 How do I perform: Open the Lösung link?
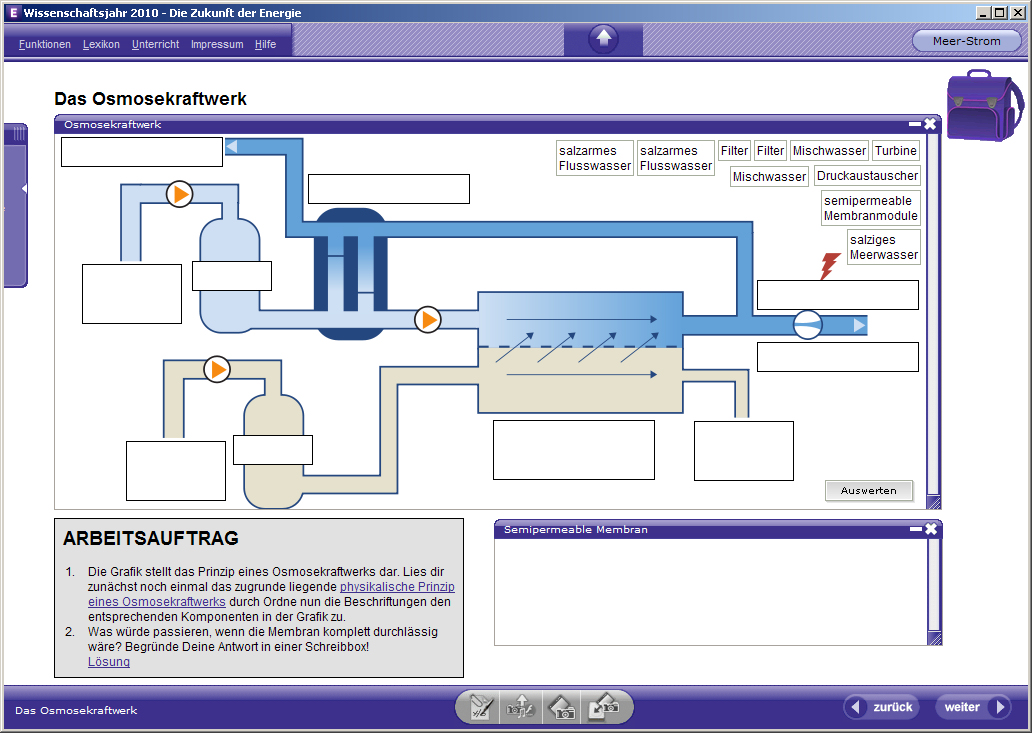coord(109,662)
